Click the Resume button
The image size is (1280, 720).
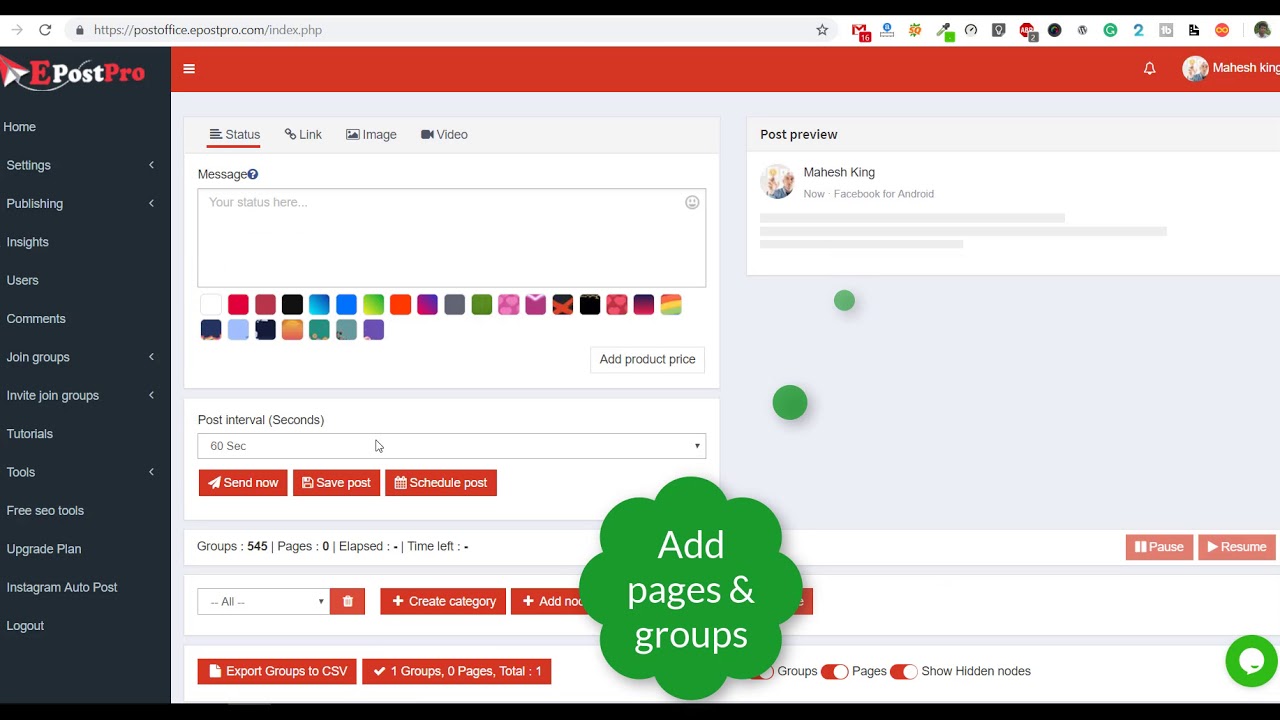1237,547
